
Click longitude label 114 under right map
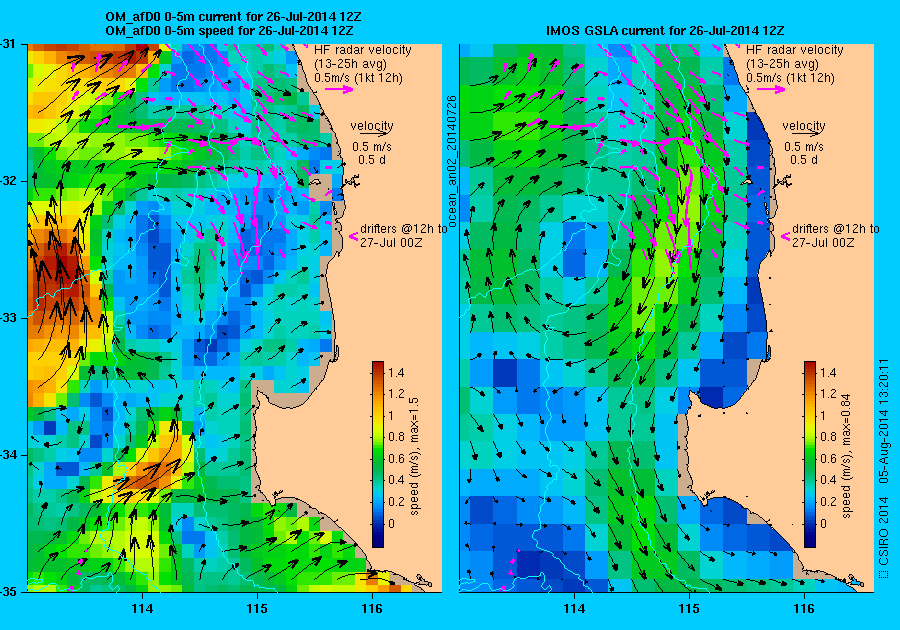575,609
